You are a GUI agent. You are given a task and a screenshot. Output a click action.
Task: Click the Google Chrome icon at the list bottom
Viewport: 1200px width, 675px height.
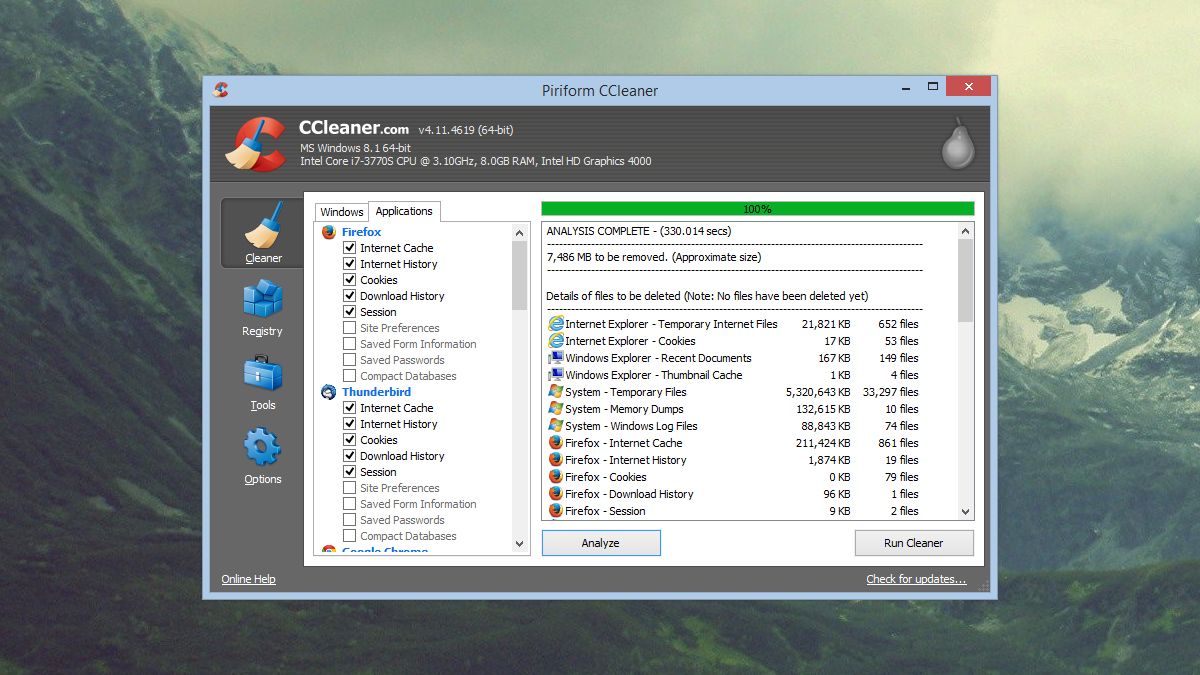[330, 551]
